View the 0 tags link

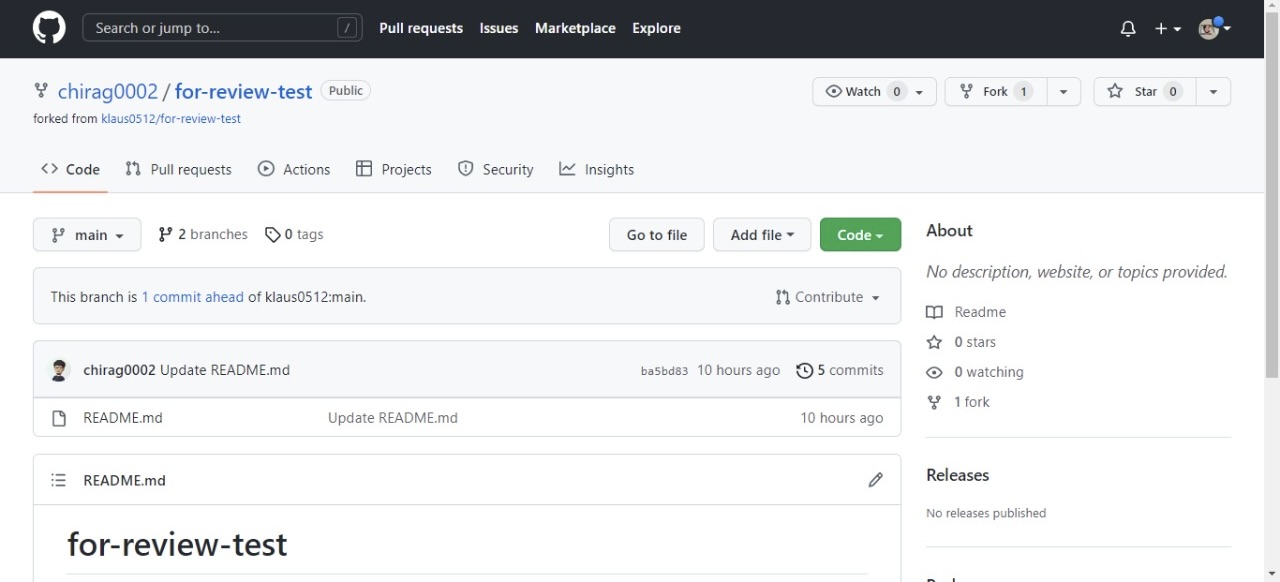pos(294,234)
